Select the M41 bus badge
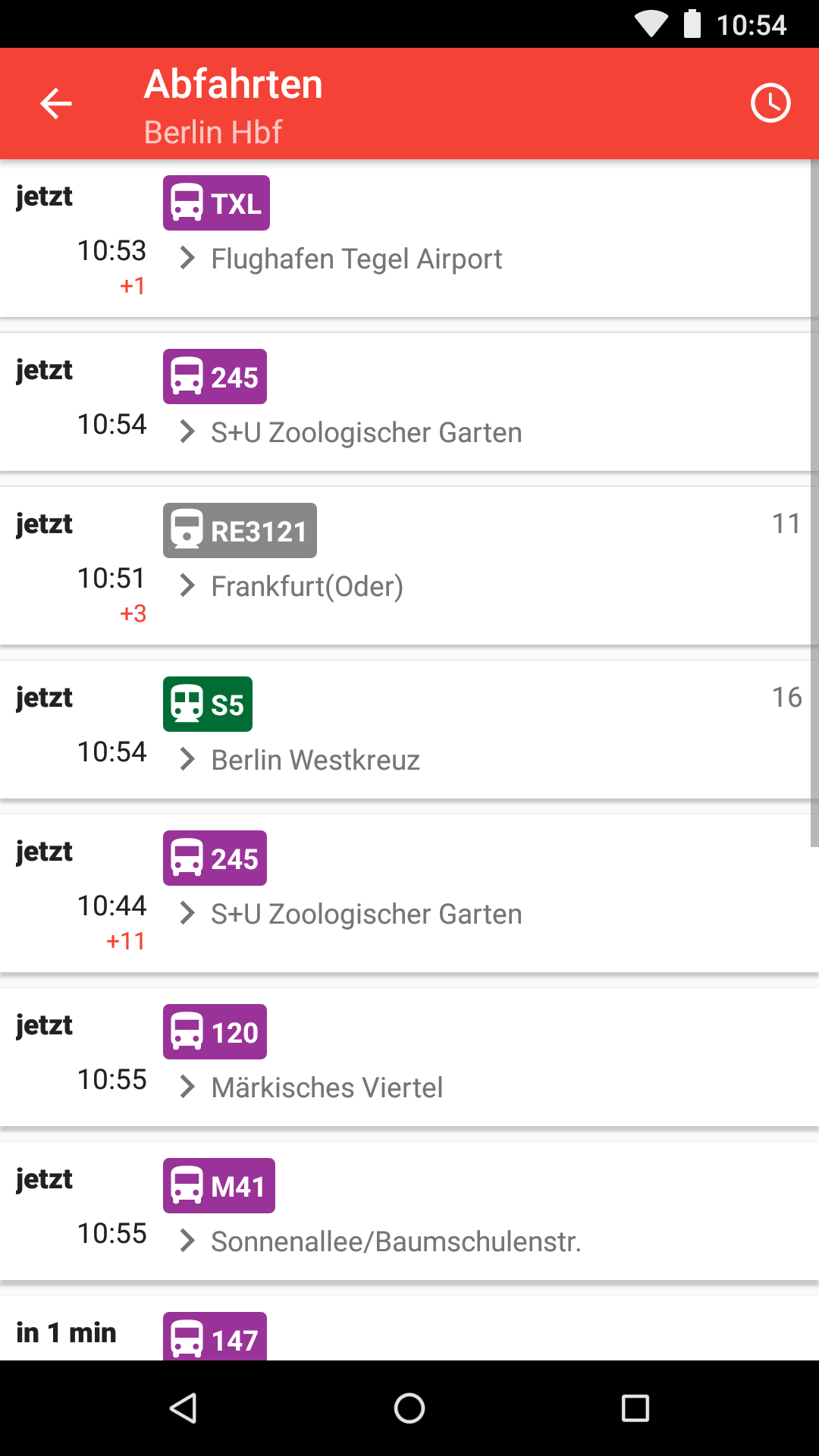The width and height of the screenshot is (819, 1456). pyautogui.click(x=219, y=1186)
